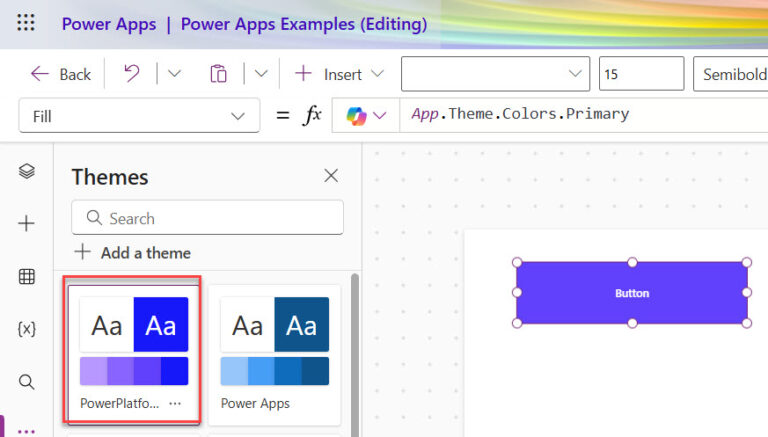Open the Copilot formula assistant dropdown

(366, 116)
